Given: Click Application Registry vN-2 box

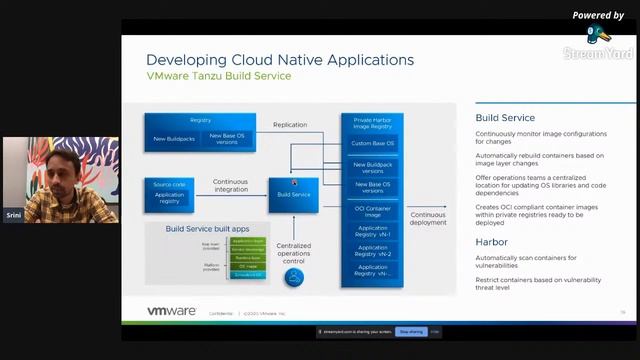Looking at the screenshot, I should [x=372, y=251].
